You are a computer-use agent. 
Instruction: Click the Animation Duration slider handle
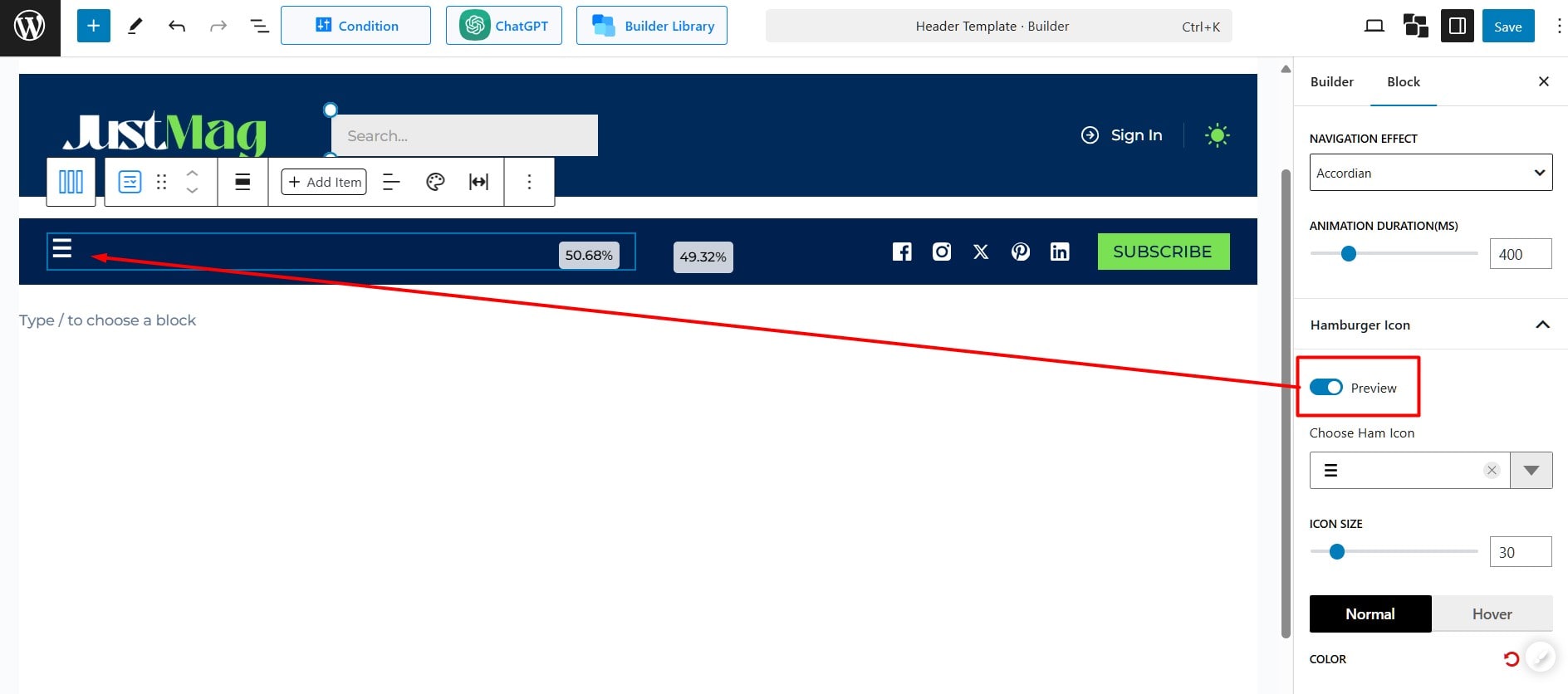(1349, 253)
